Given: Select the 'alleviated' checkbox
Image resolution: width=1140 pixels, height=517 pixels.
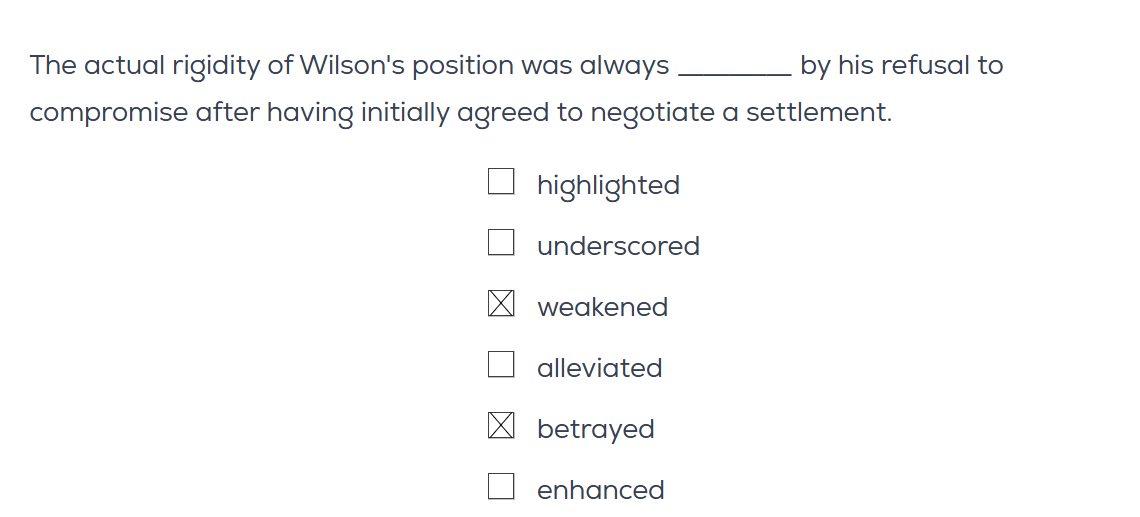Looking at the screenshot, I should [501, 364].
